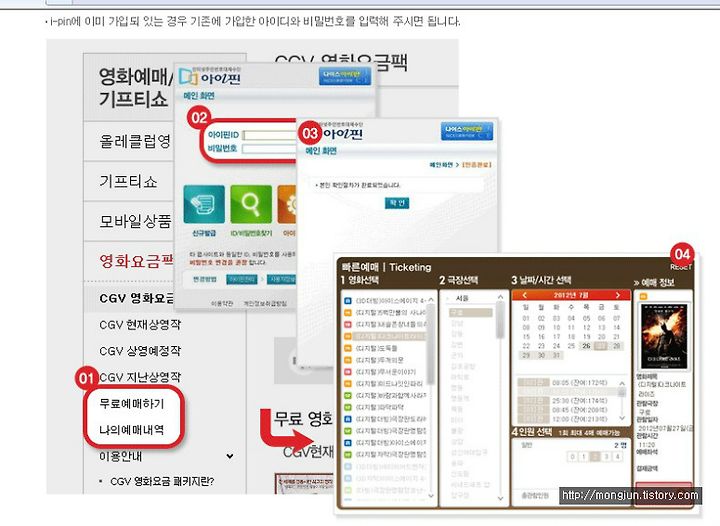The image size is (720, 526).
Task: Select 0 people in 인원 선택
Action: tap(572, 457)
